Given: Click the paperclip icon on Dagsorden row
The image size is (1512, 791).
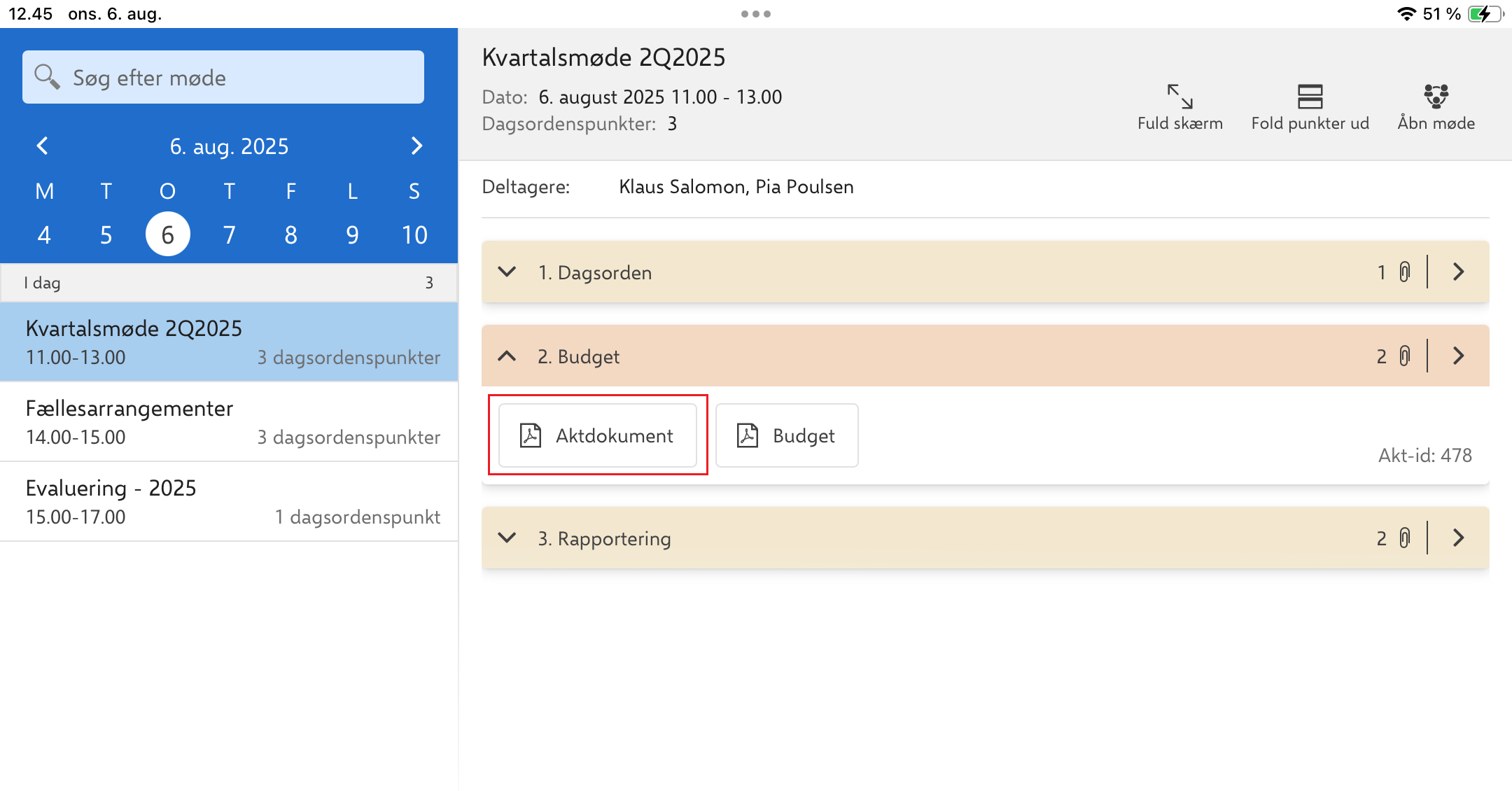Looking at the screenshot, I should point(1404,272).
